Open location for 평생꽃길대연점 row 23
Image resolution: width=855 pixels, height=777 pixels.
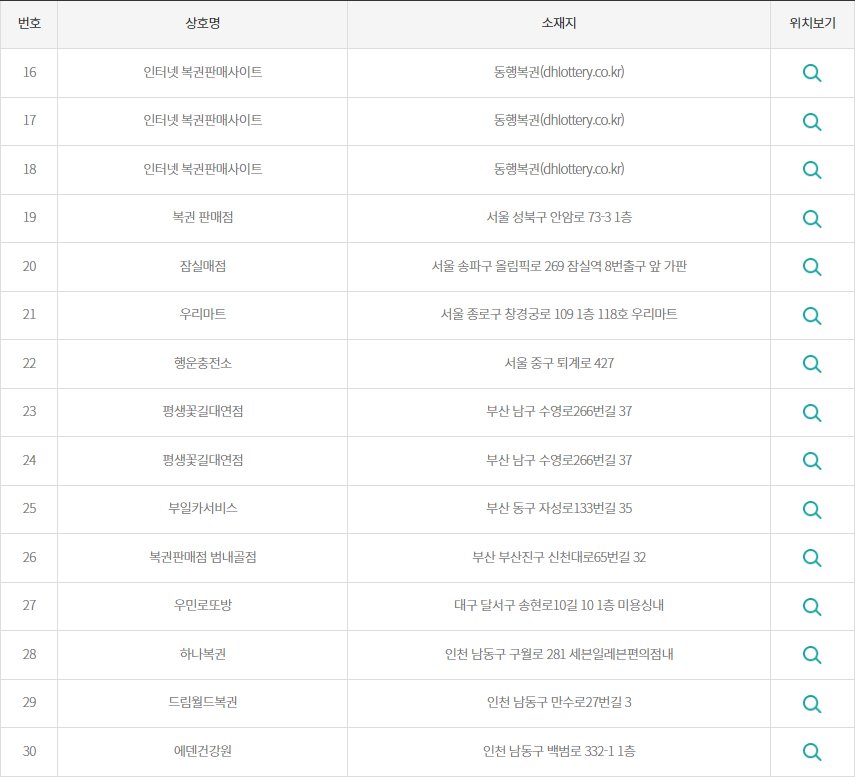tap(811, 412)
